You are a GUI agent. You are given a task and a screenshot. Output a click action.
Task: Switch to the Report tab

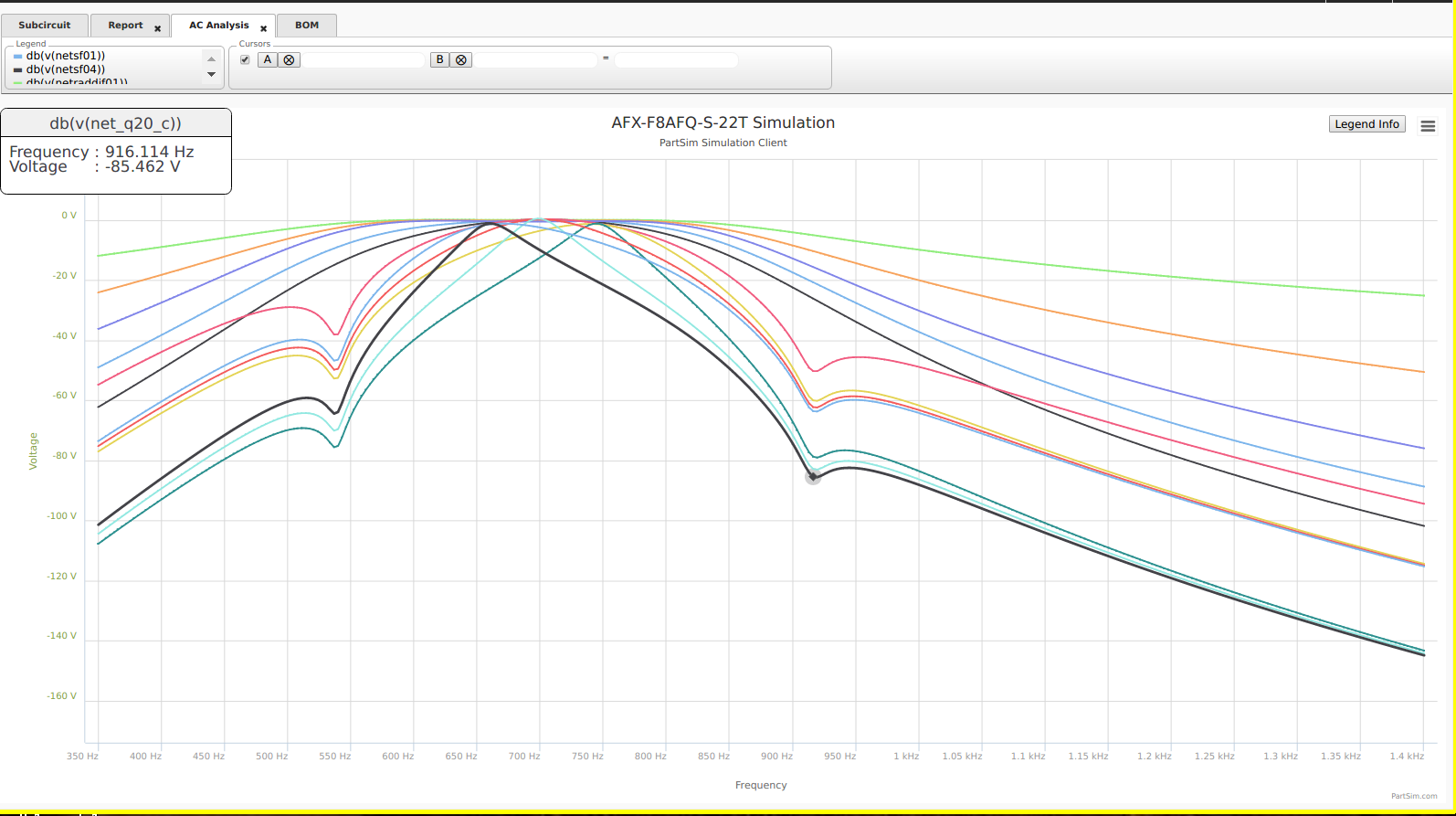125,26
